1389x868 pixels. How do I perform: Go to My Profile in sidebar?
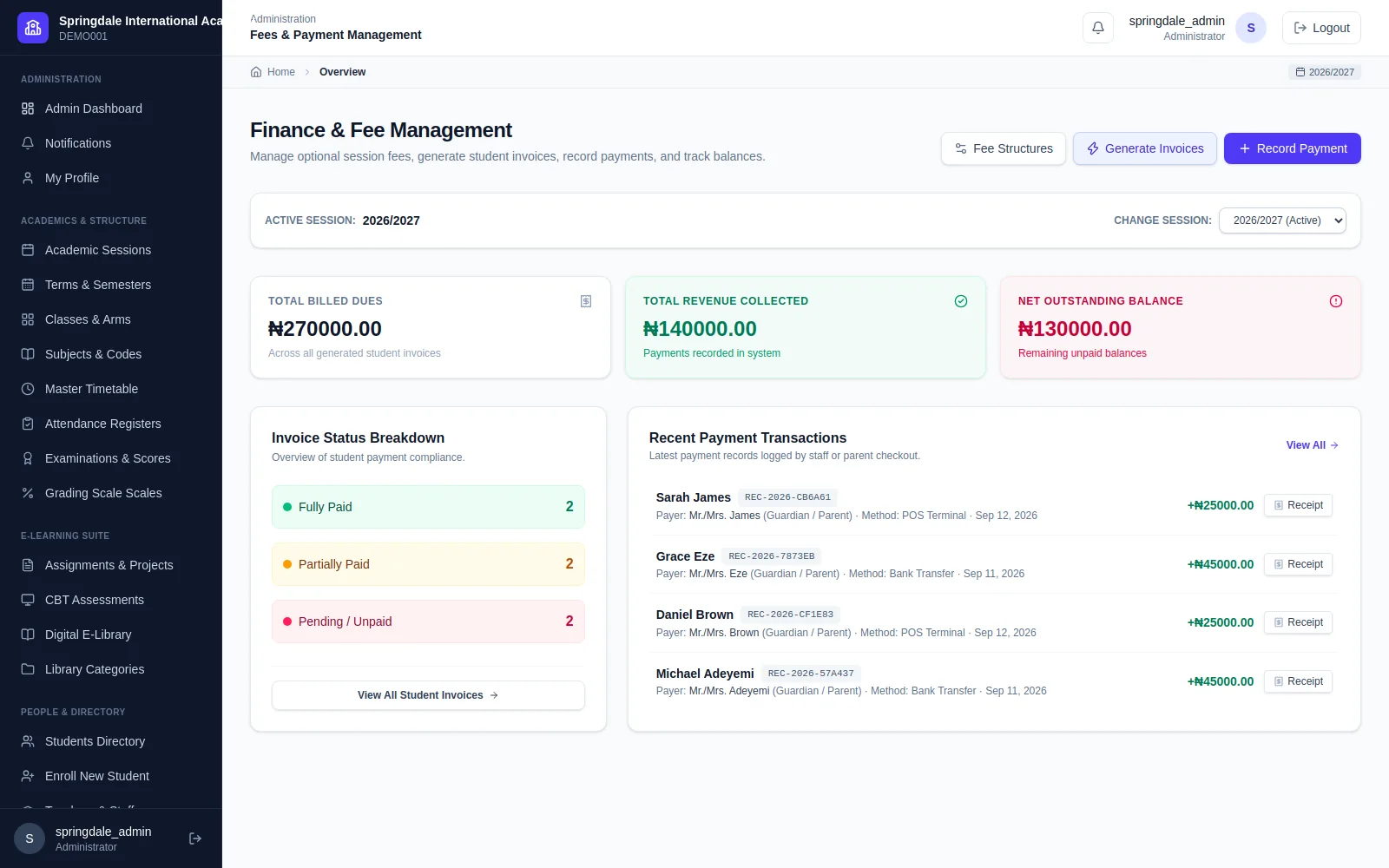coord(111,178)
